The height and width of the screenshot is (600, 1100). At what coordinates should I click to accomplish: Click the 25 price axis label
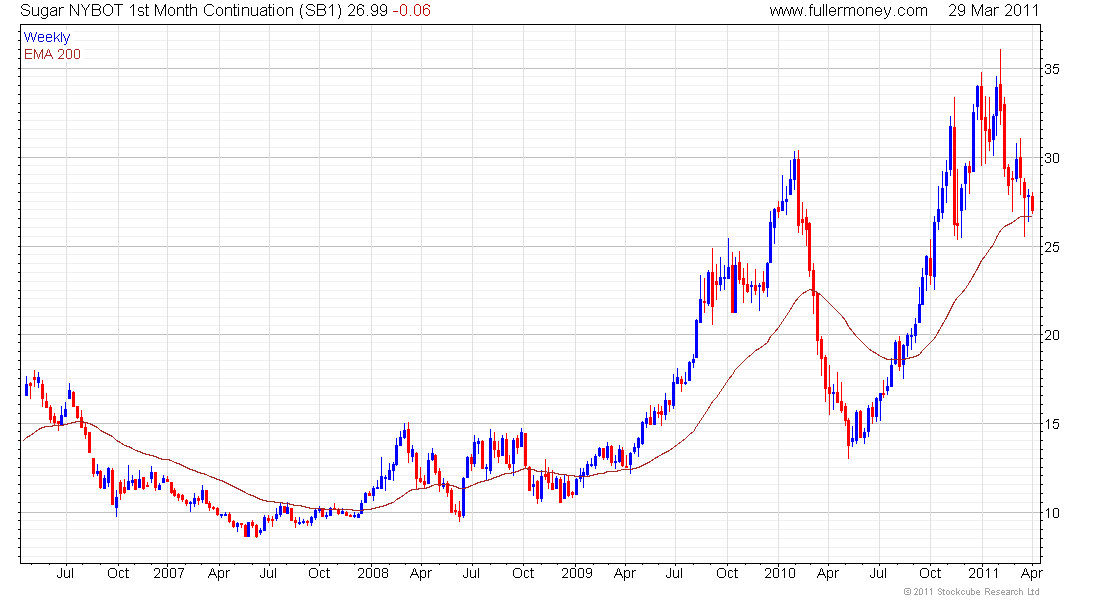(x=1052, y=247)
